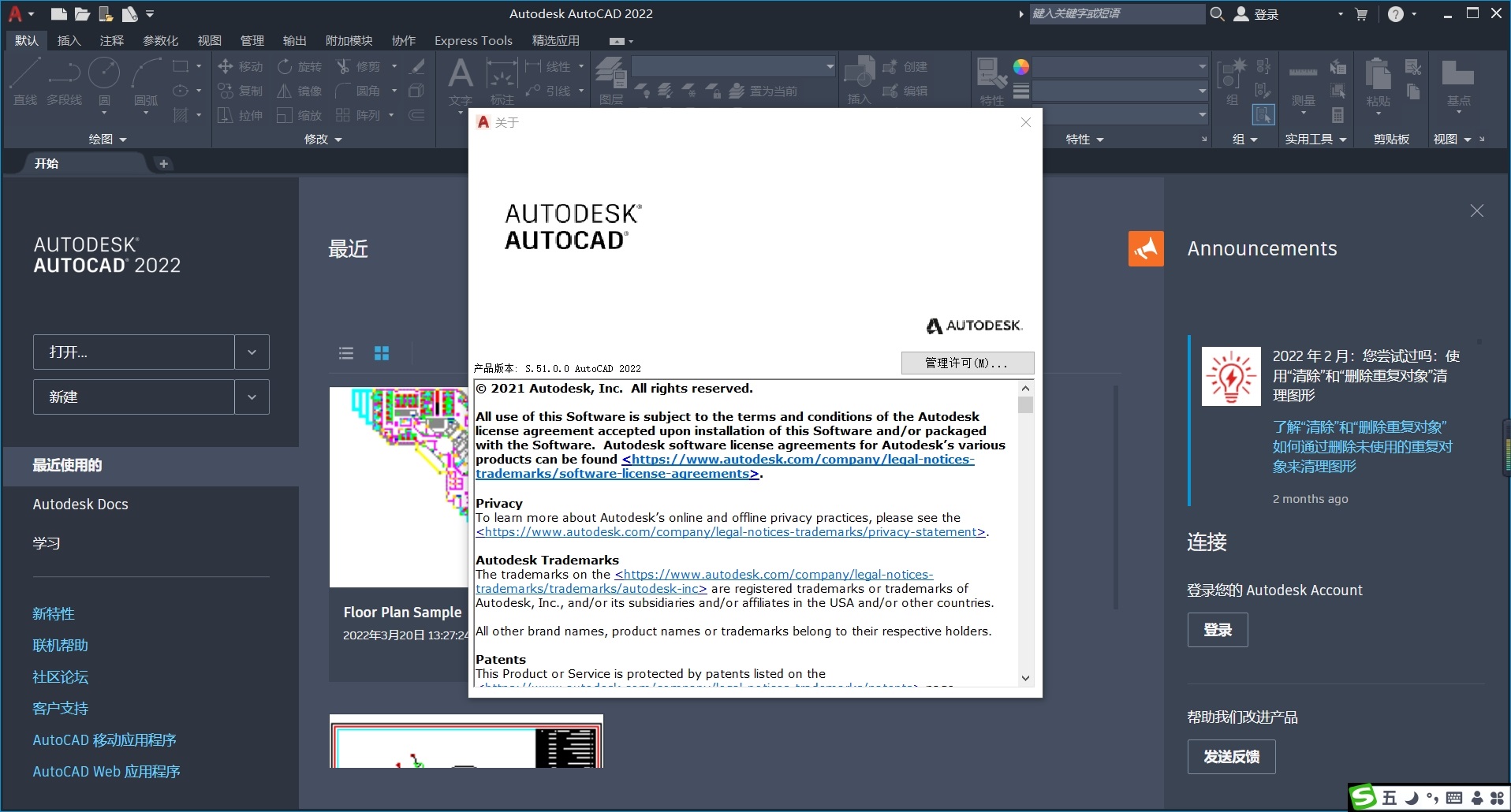Screen dimensions: 1511x812
Task: Open the 2022年2月 announcement article link
Action: [1362, 447]
